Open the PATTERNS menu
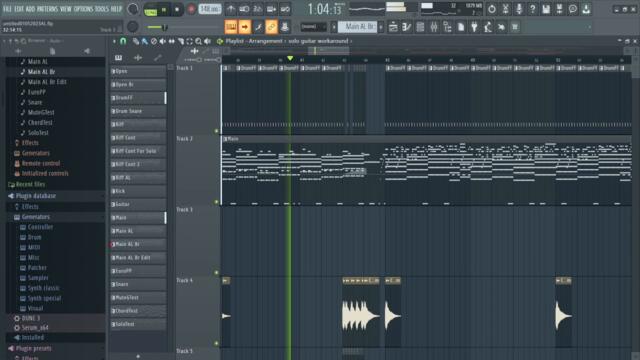Viewport: 640px width, 360px height. [48, 9]
